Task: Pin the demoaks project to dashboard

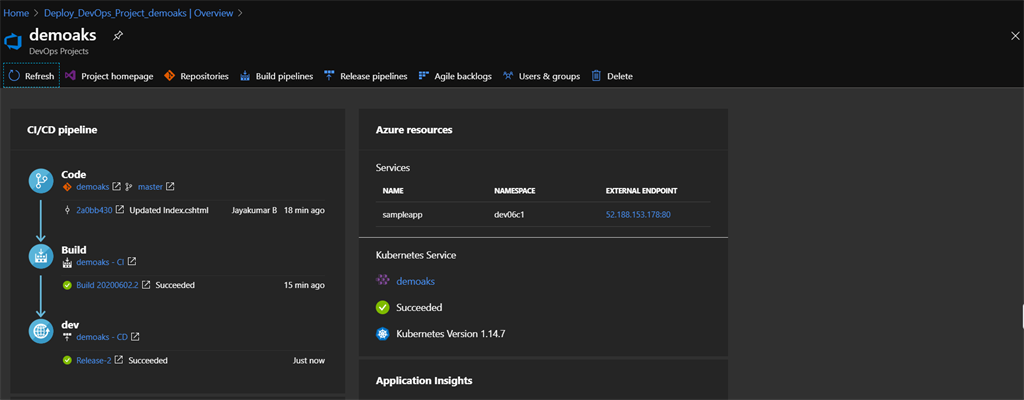Action: [118, 35]
